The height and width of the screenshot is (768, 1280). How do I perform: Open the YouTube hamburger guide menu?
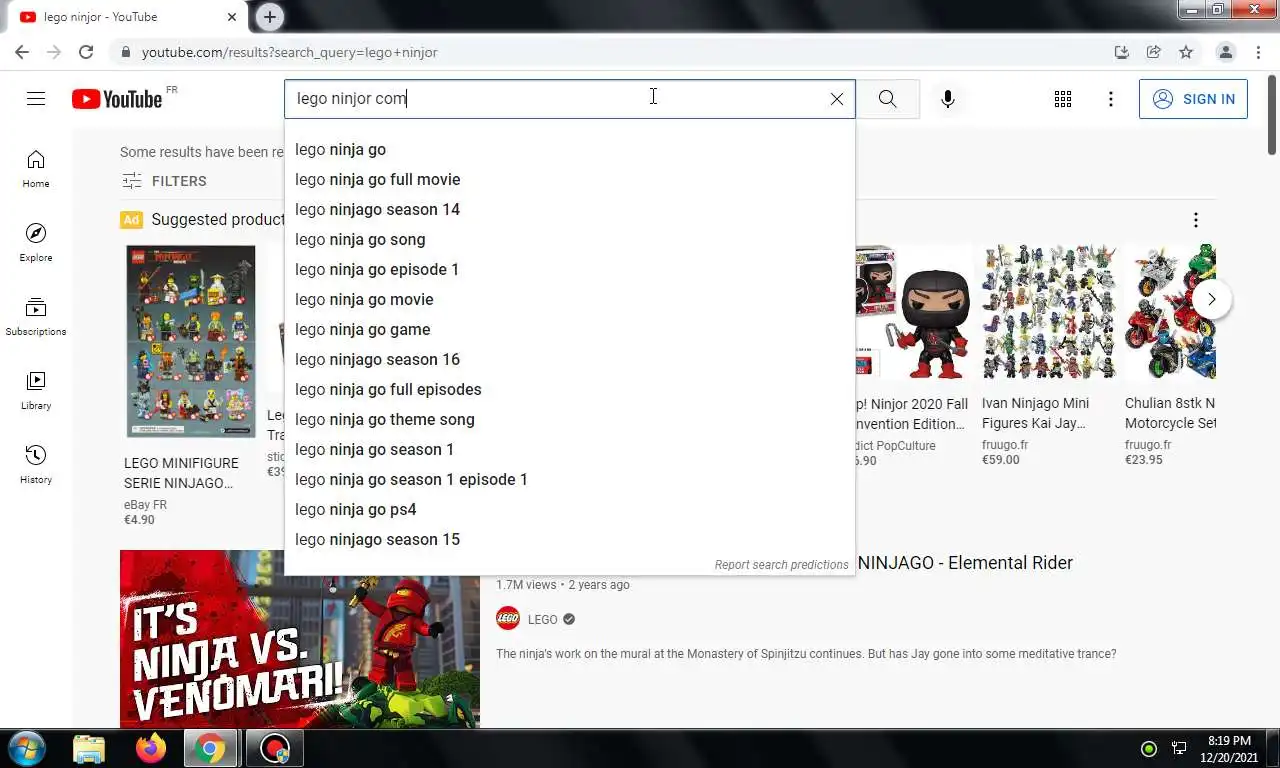coord(36,98)
